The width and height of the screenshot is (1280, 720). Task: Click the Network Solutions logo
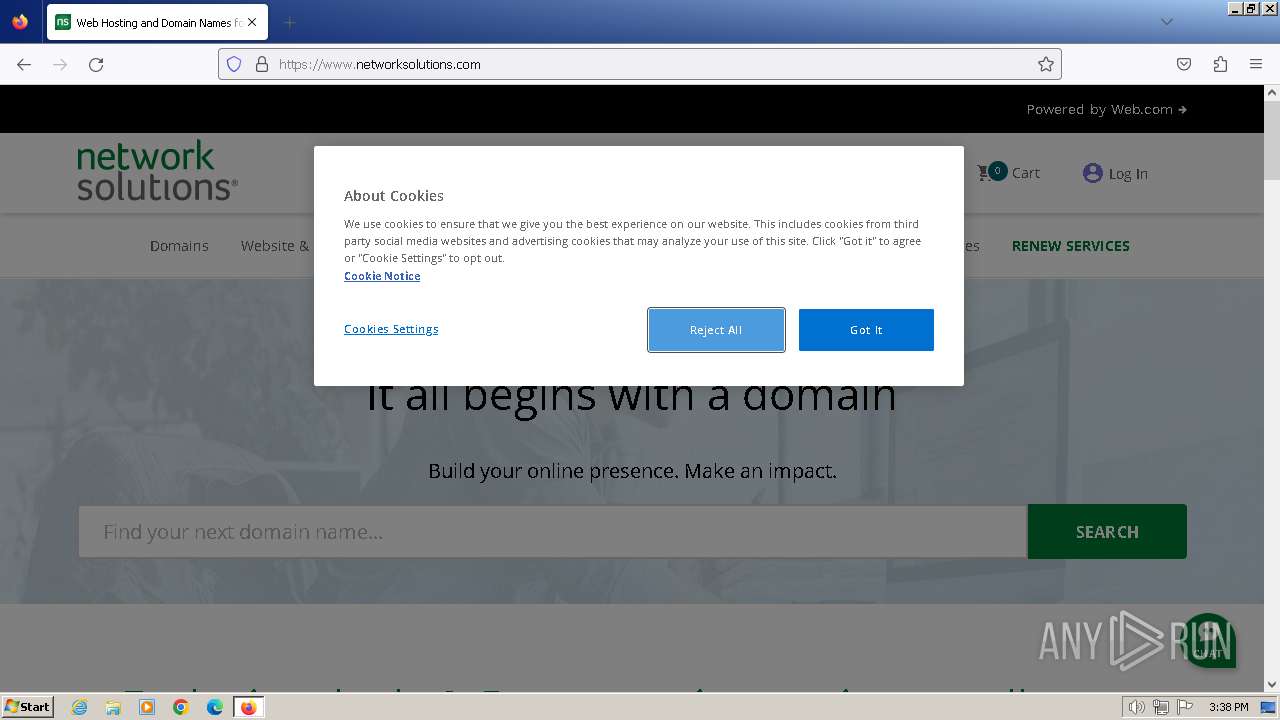coord(157,171)
